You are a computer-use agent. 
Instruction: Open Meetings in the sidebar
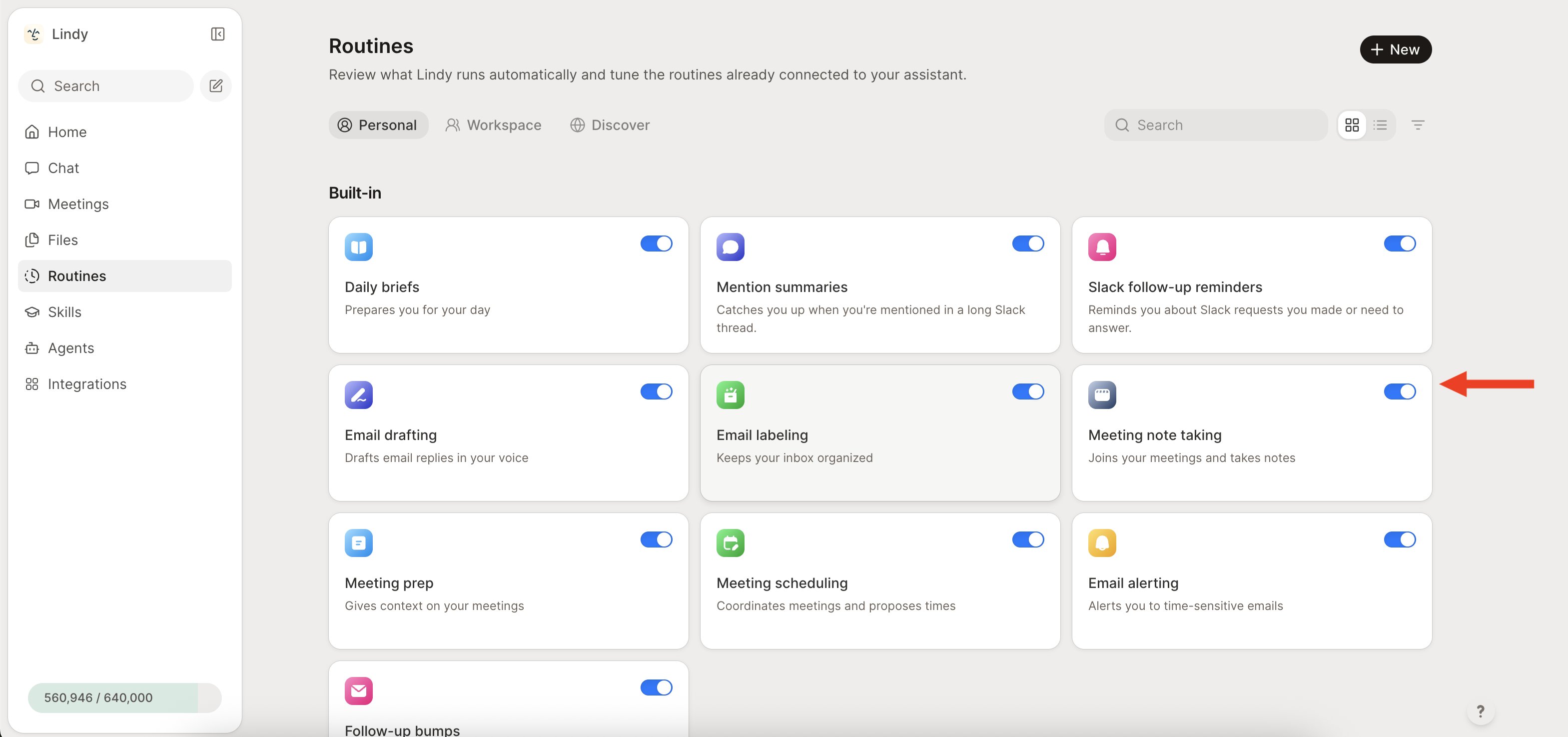click(x=125, y=204)
